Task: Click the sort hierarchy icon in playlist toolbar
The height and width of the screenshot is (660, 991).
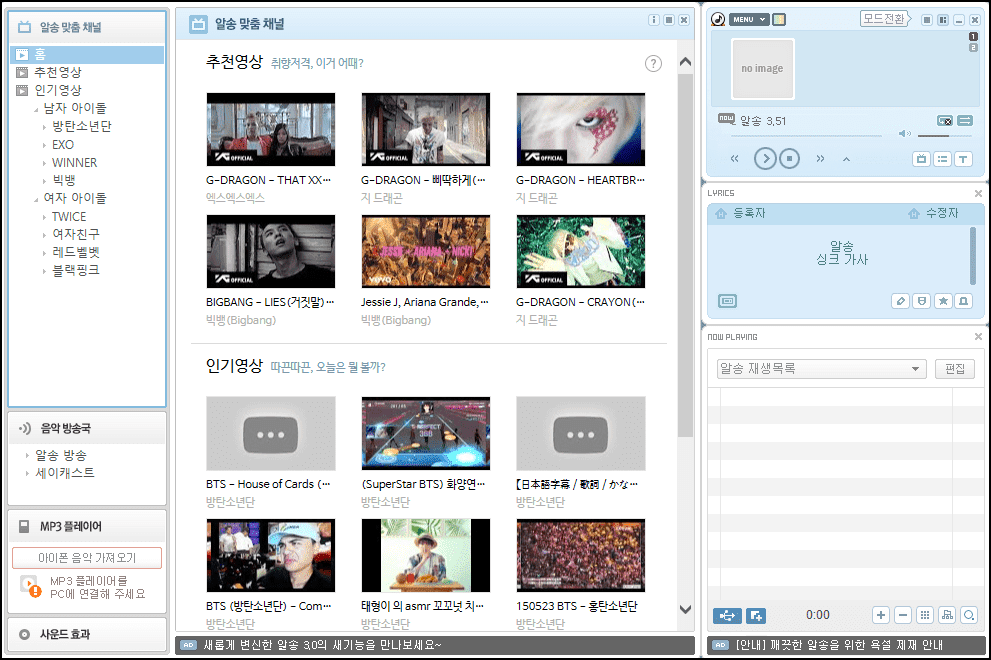Action: click(947, 615)
